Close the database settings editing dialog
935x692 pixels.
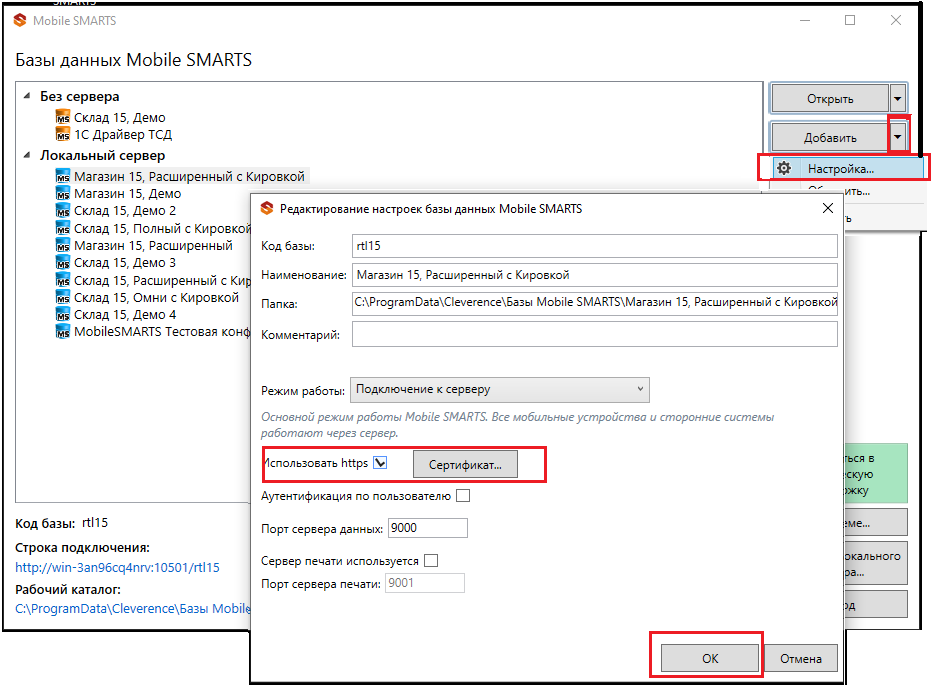click(x=828, y=208)
